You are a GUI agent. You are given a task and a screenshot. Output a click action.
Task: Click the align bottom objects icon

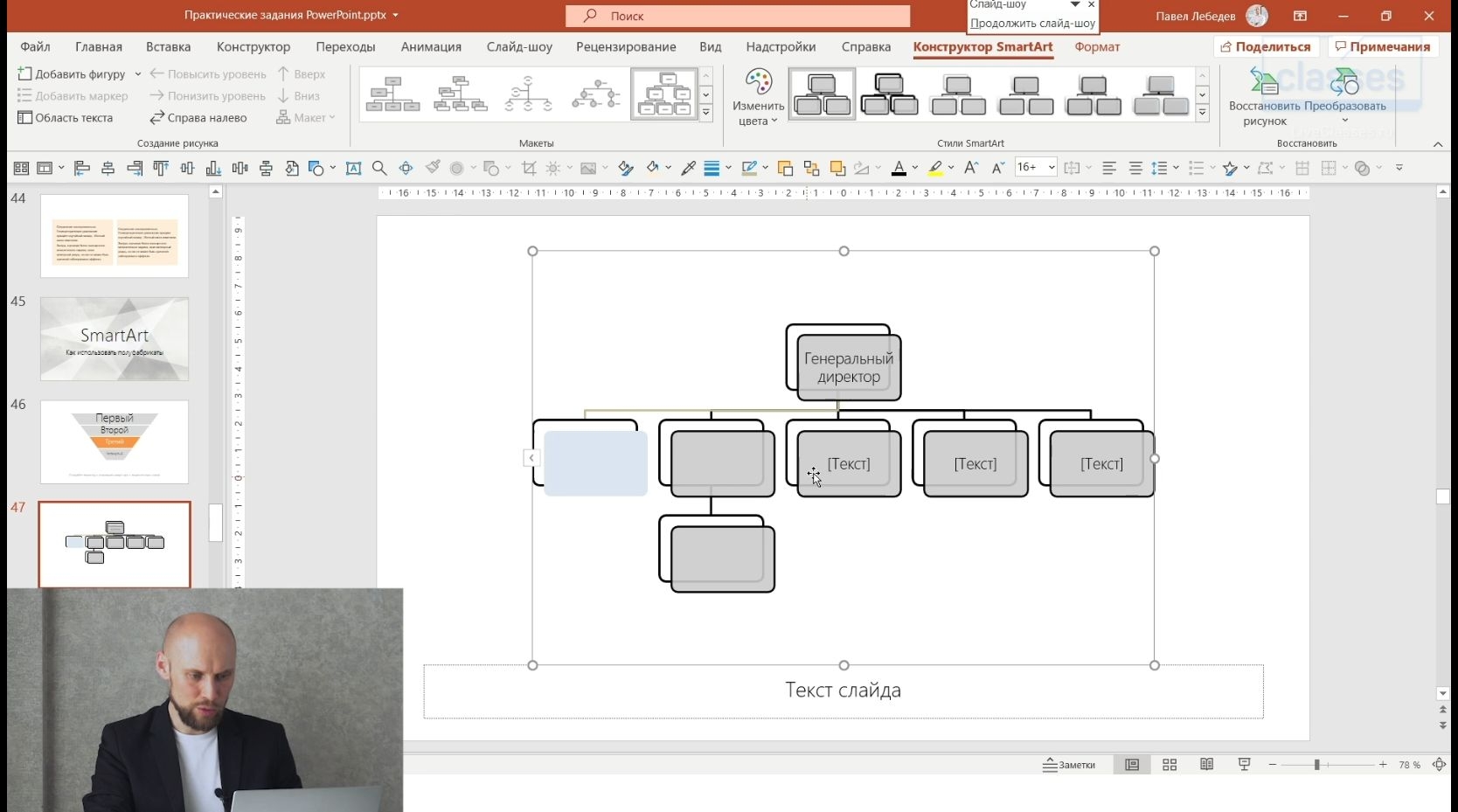213,168
